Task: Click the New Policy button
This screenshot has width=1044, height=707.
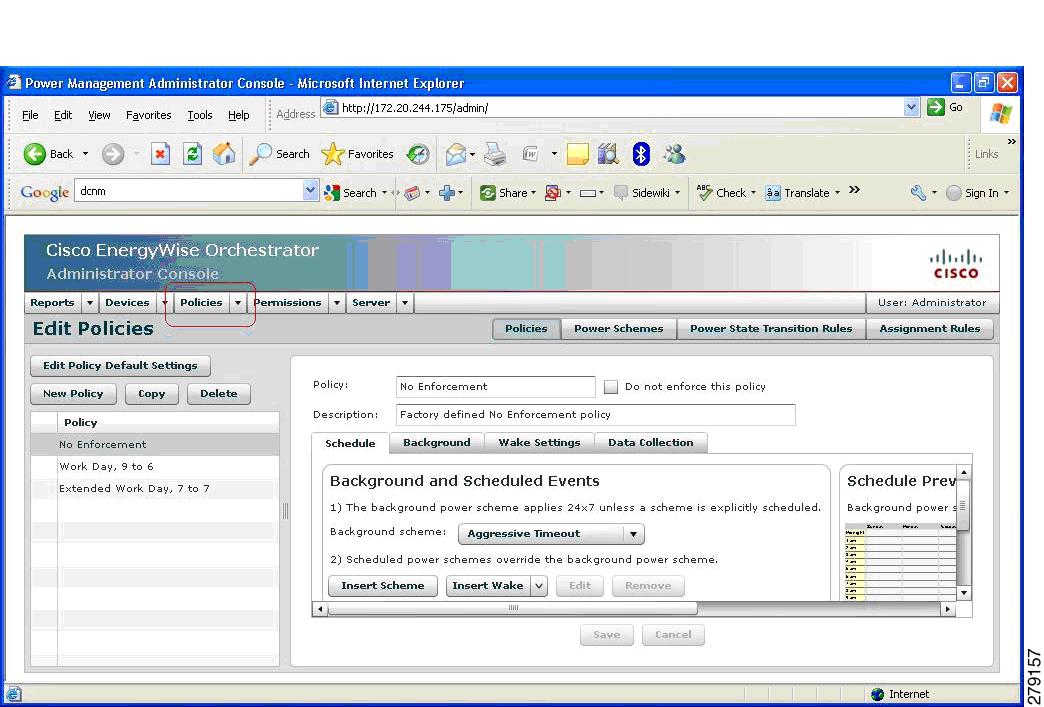Action: 73,394
